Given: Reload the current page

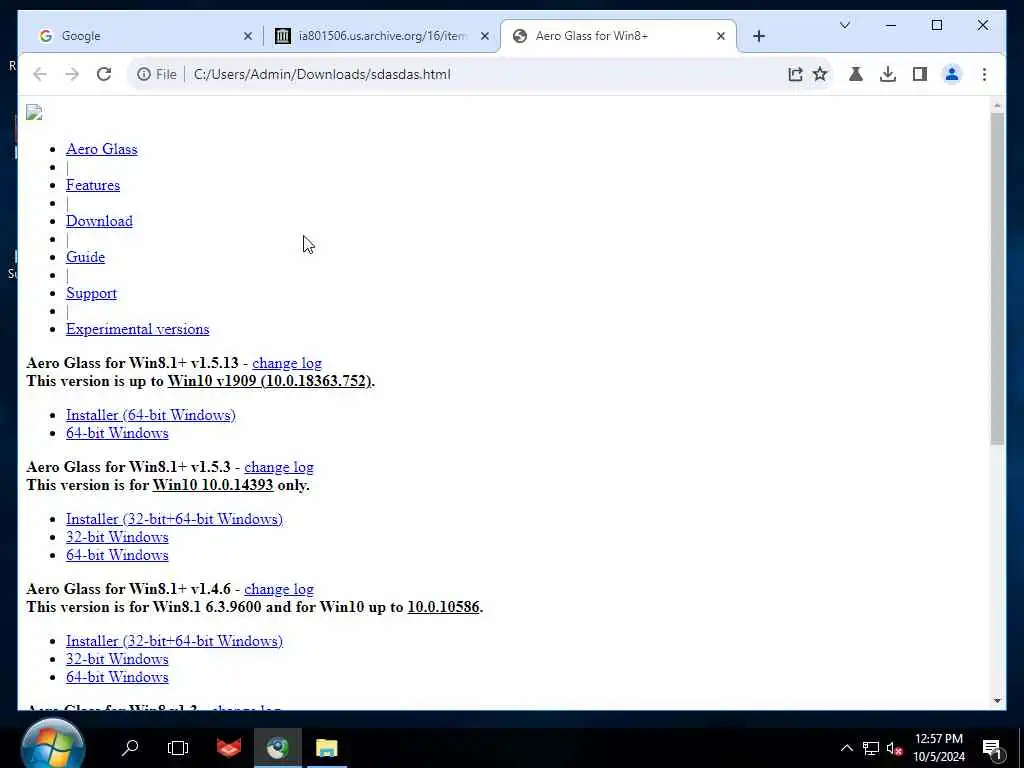Looking at the screenshot, I should (104, 74).
